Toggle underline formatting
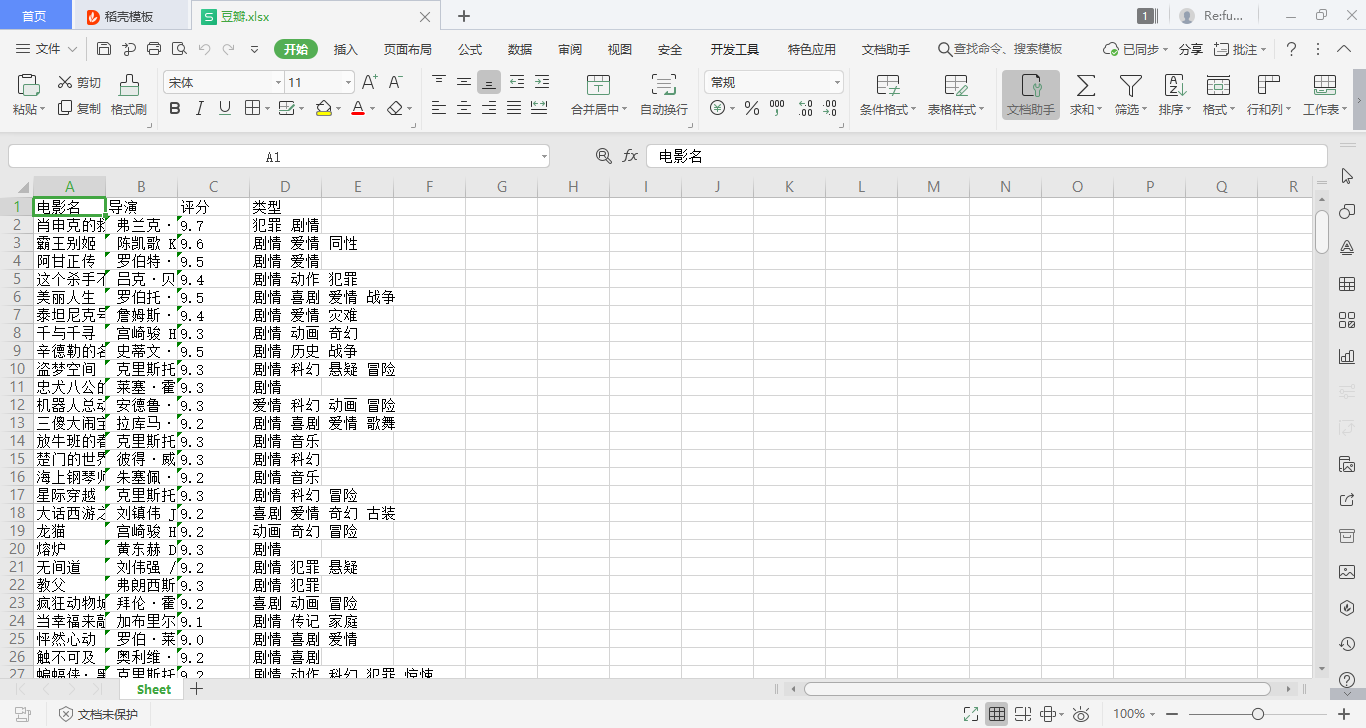The height and width of the screenshot is (728, 1366). pos(223,108)
